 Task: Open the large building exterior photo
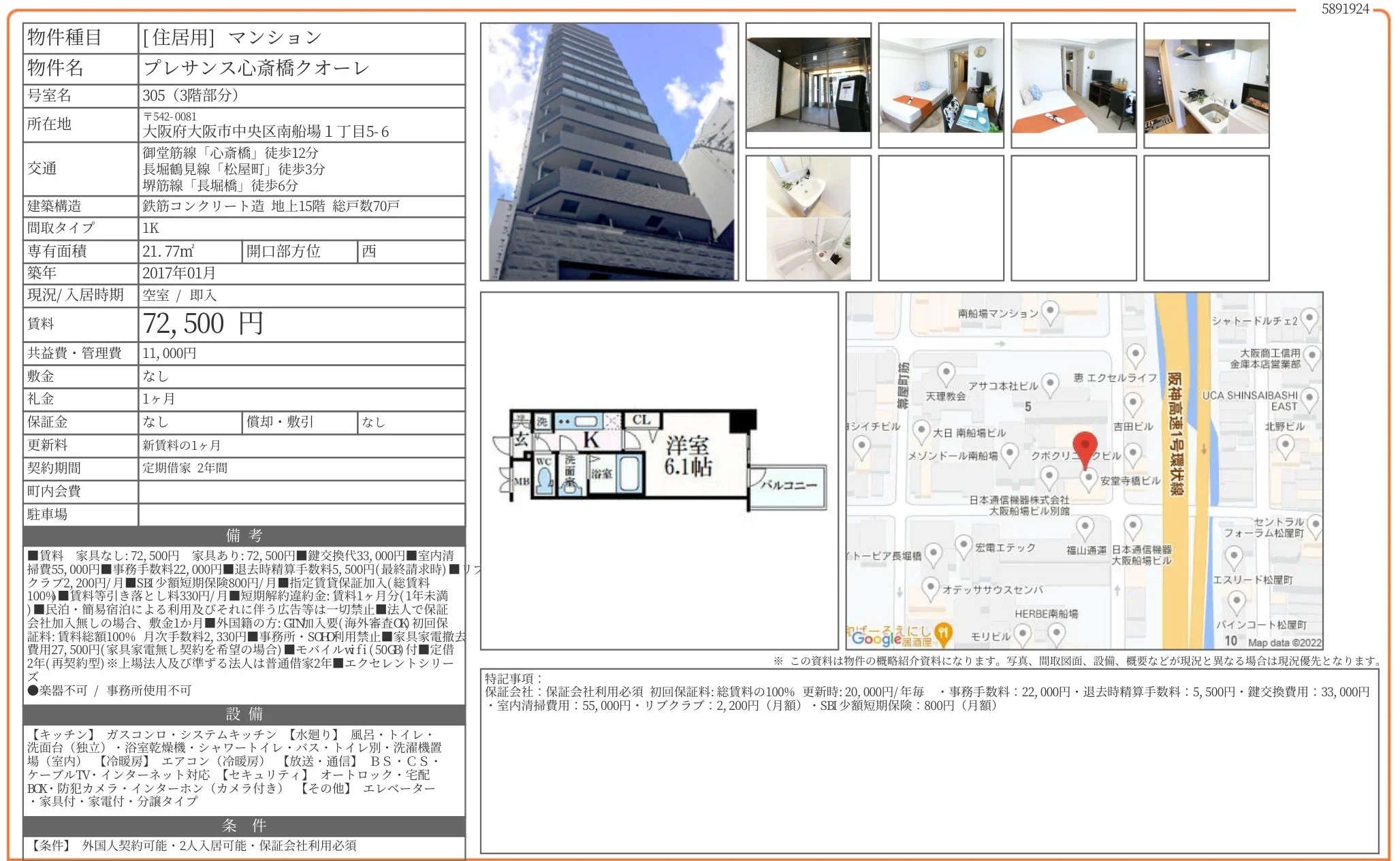click(609, 152)
